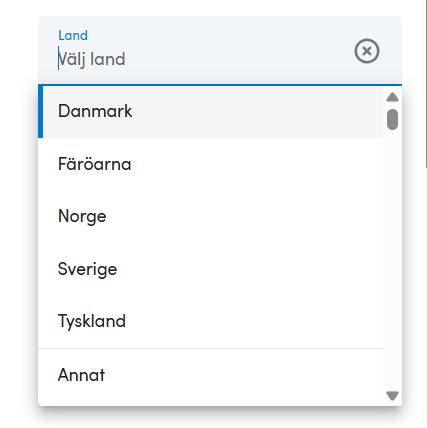Focus the Välj land input field
The width and height of the screenshot is (427, 428).
(x=200, y=59)
